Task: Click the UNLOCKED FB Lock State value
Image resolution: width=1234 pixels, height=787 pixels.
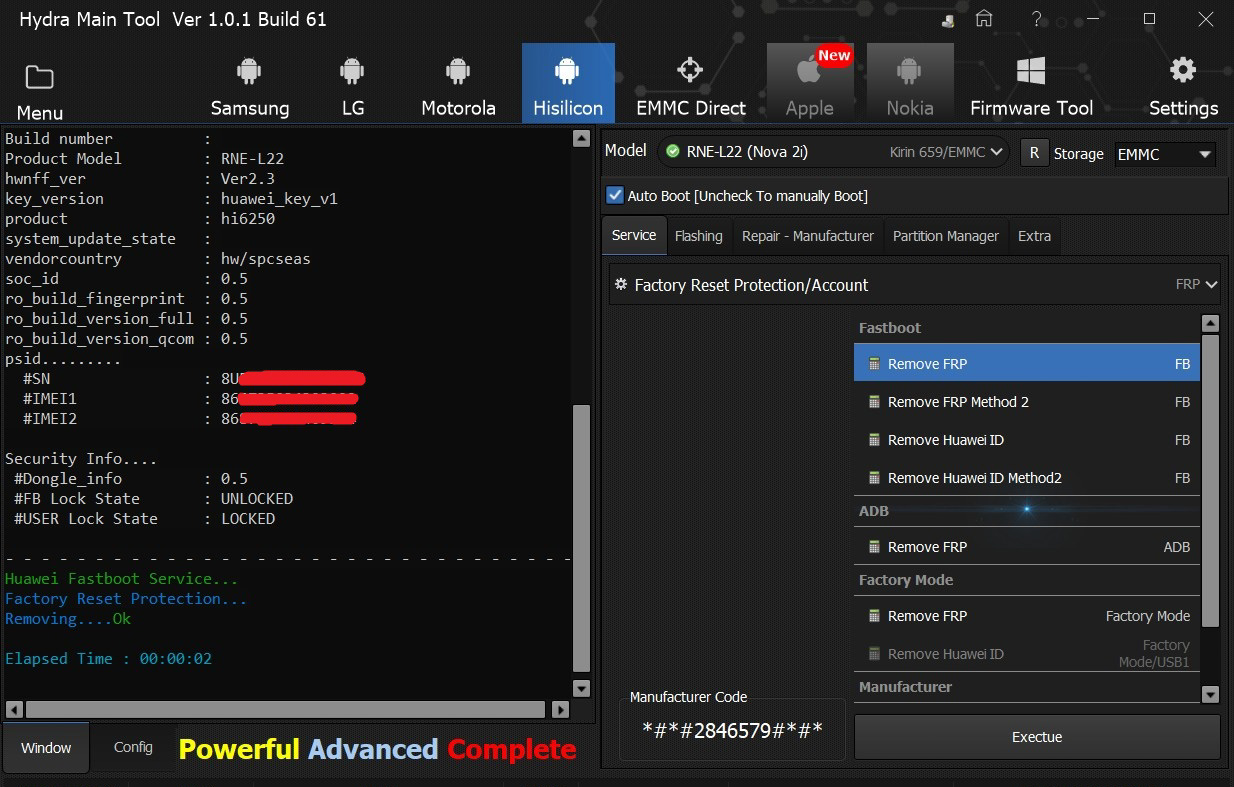Action: coord(257,498)
